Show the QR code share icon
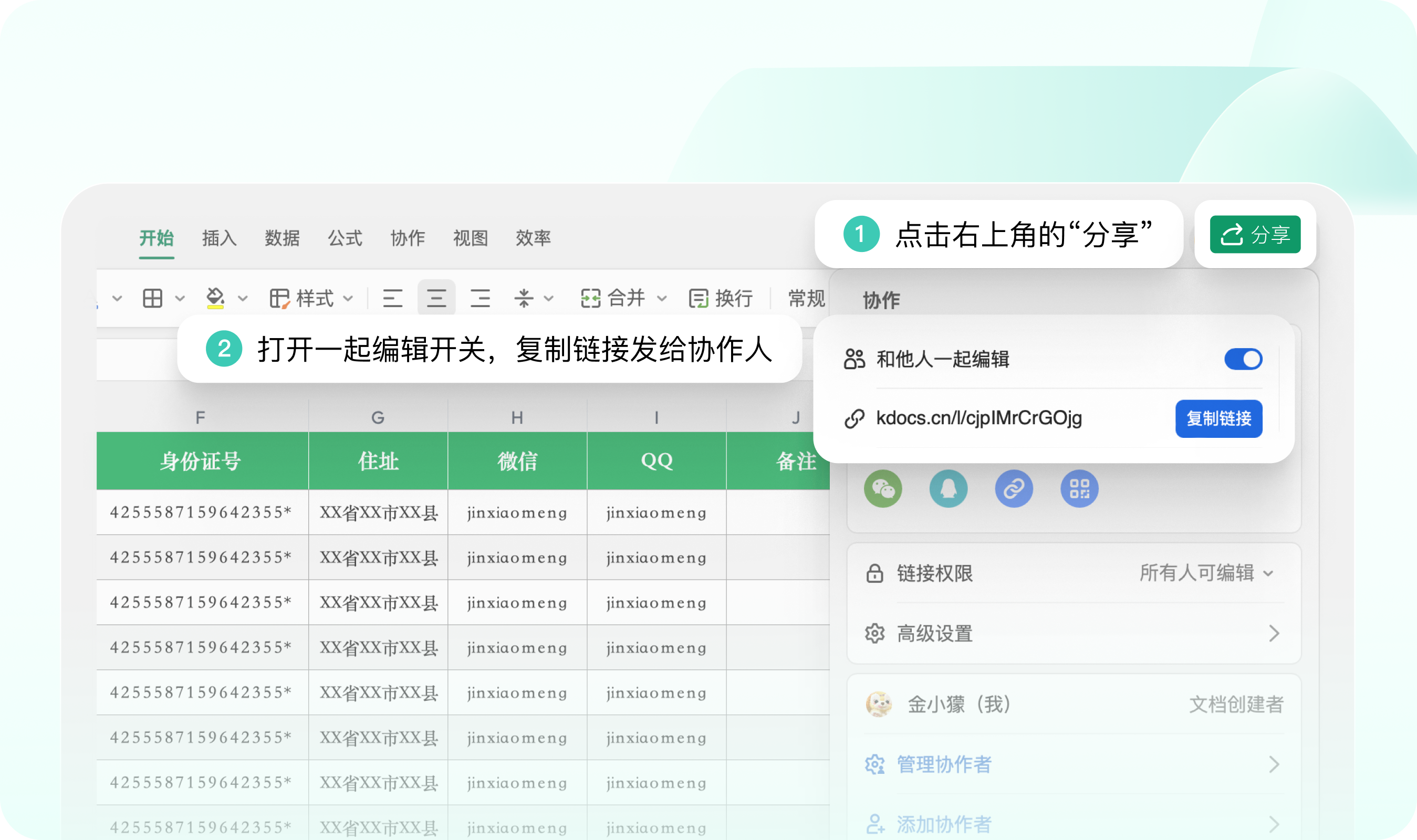 1079,488
